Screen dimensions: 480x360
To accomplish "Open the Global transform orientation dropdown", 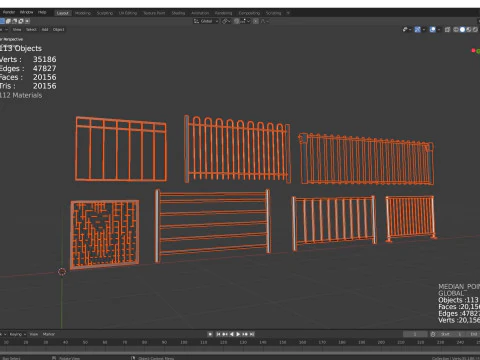I will coord(206,21).
